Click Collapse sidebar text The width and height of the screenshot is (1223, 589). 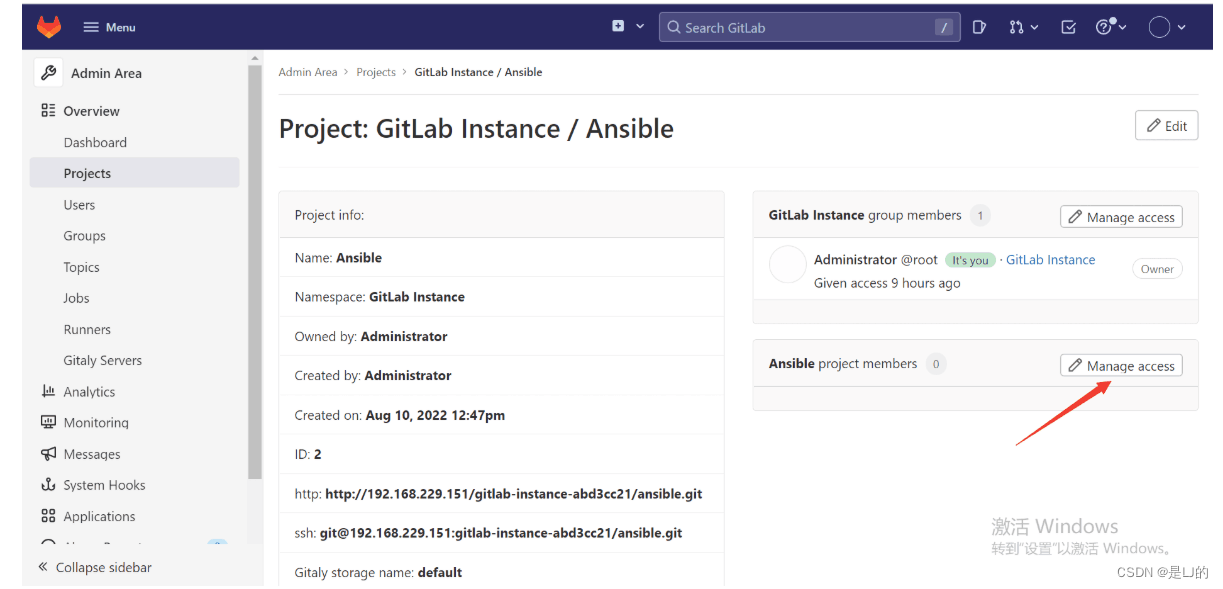(104, 567)
